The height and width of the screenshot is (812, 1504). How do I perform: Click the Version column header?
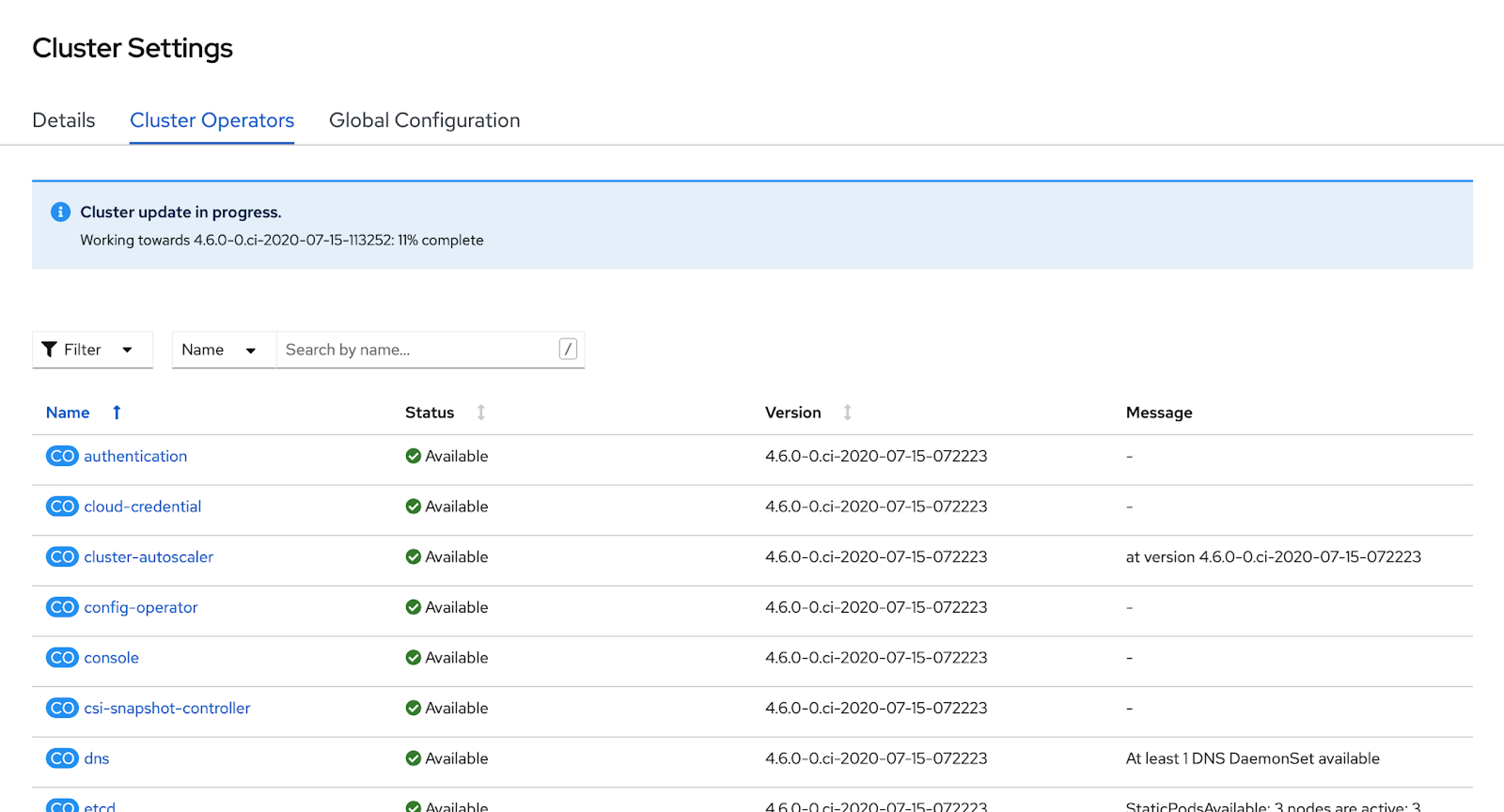click(x=793, y=412)
